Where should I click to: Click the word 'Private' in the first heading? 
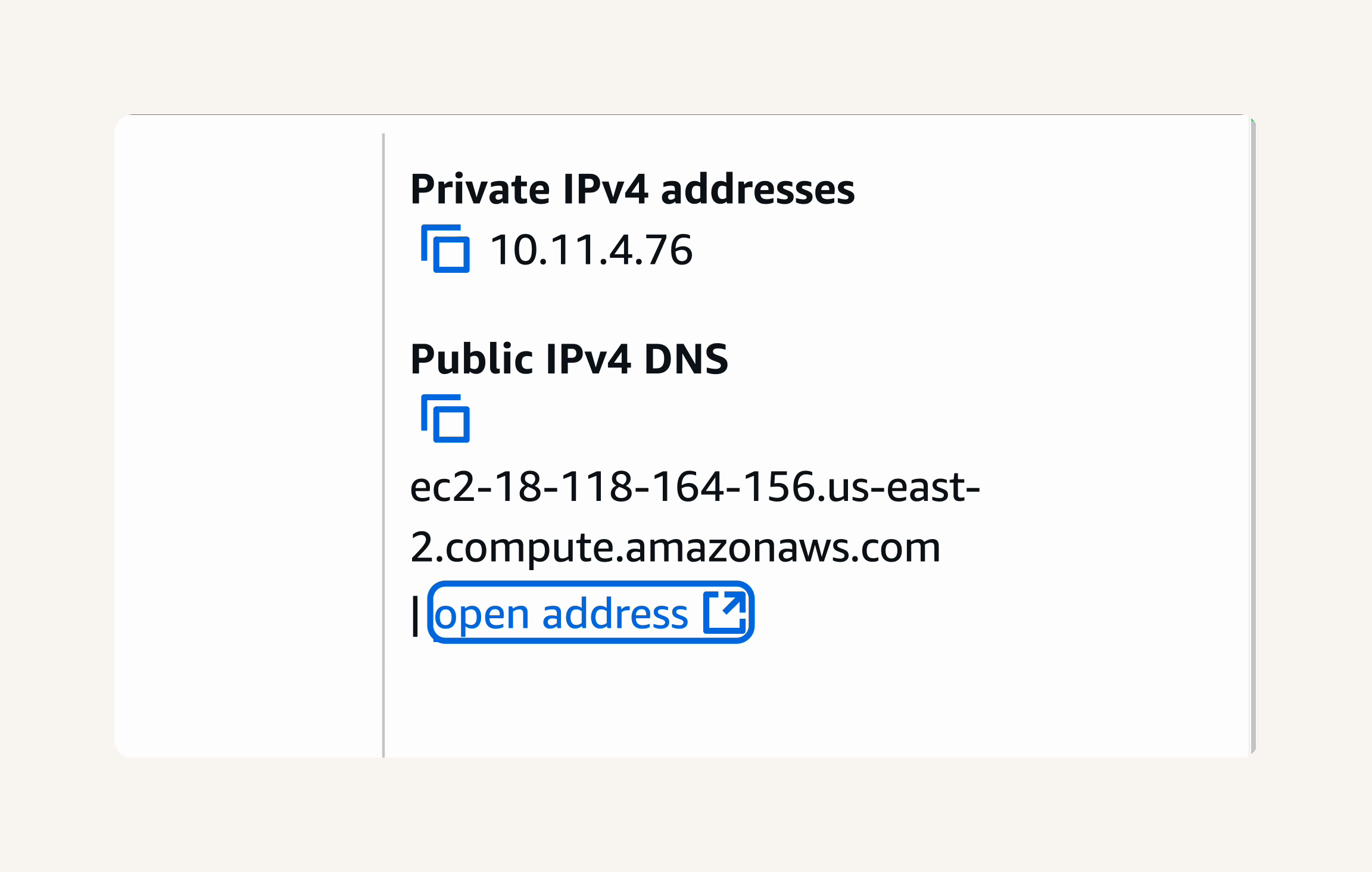click(480, 189)
